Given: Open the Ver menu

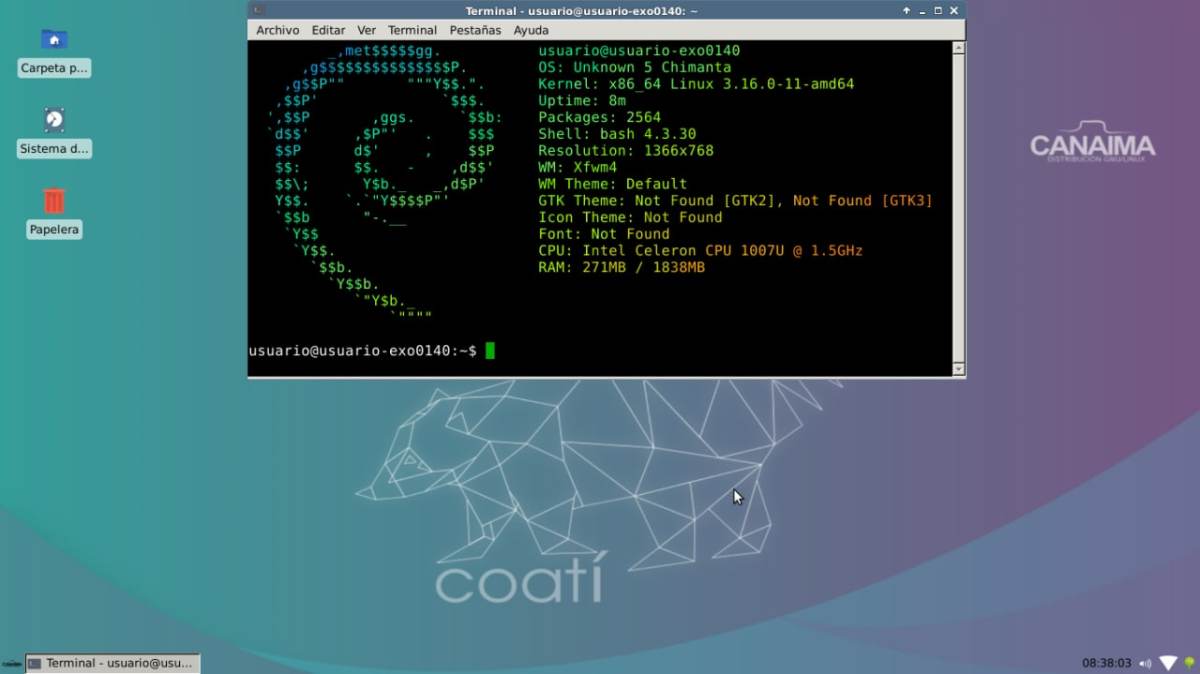Looking at the screenshot, I should pos(367,31).
